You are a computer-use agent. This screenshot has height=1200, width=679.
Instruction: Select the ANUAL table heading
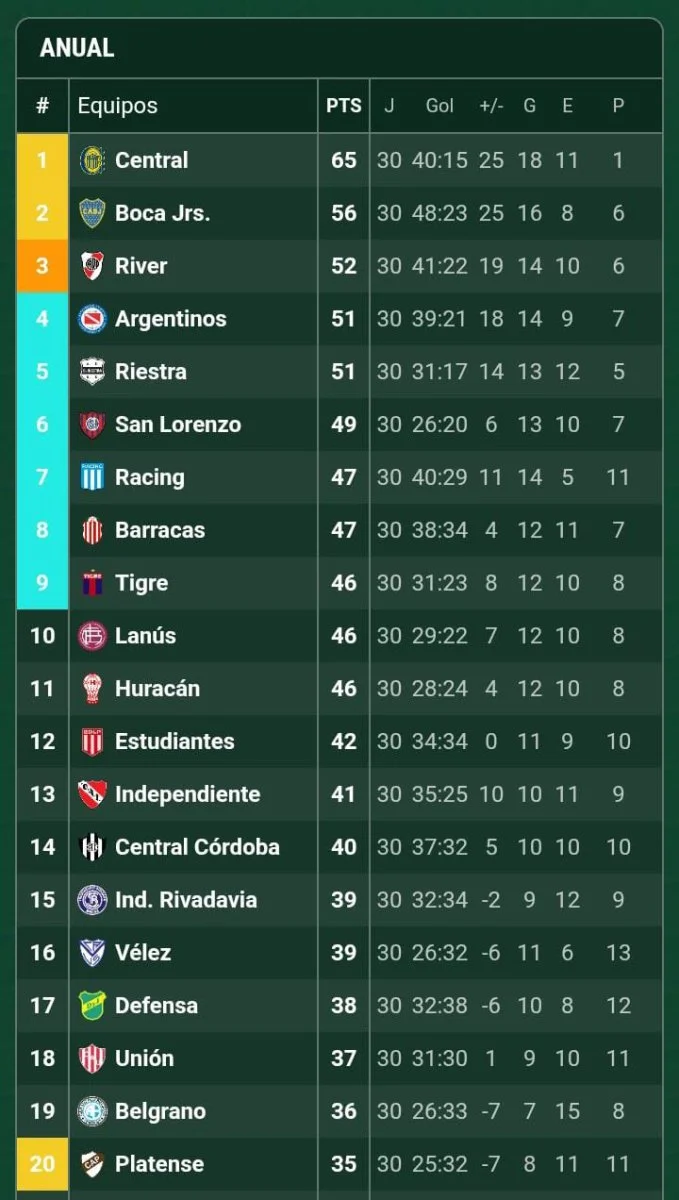pyautogui.click(x=77, y=48)
